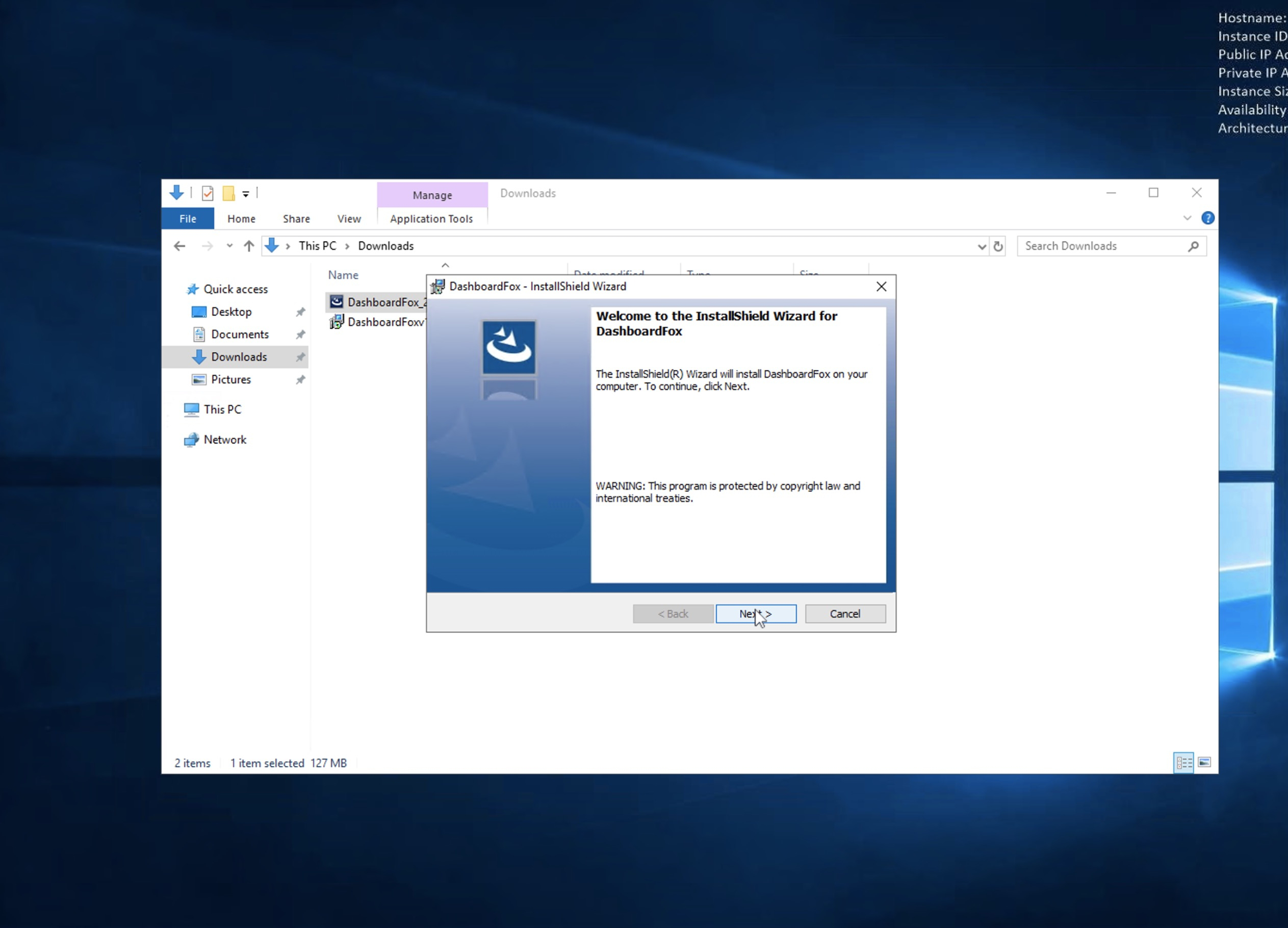Image resolution: width=1288 pixels, height=928 pixels.
Task: Click the search magnifier icon
Action: [x=1193, y=246]
